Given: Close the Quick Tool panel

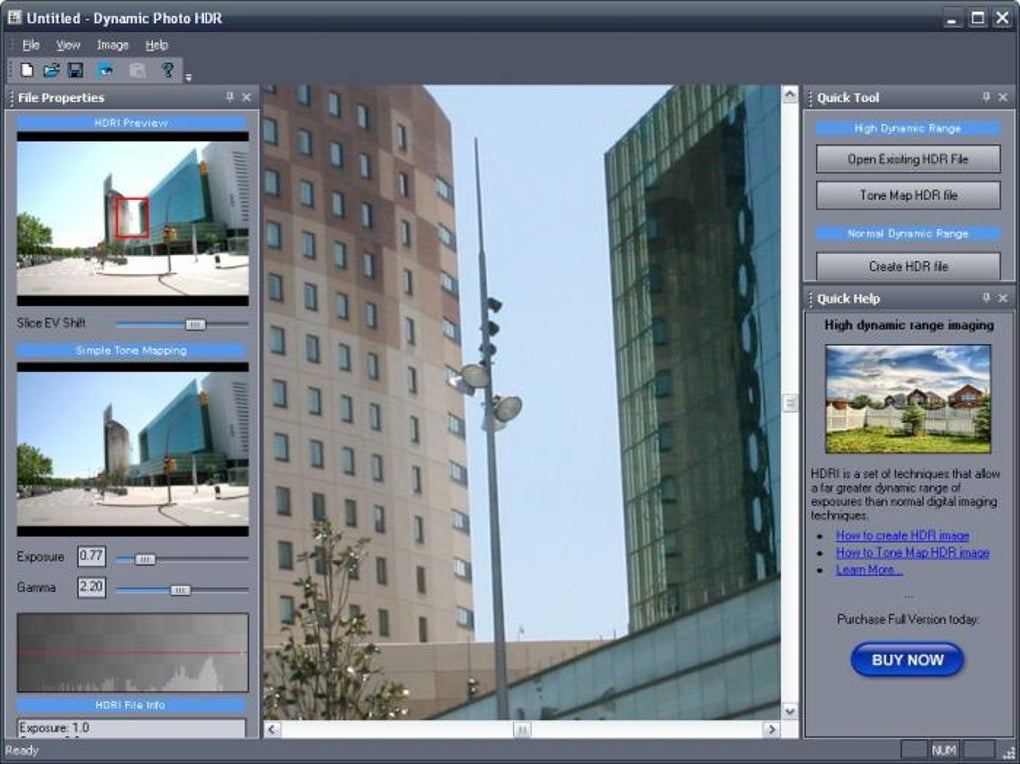Looking at the screenshot, I should [x=1003, y=97].
